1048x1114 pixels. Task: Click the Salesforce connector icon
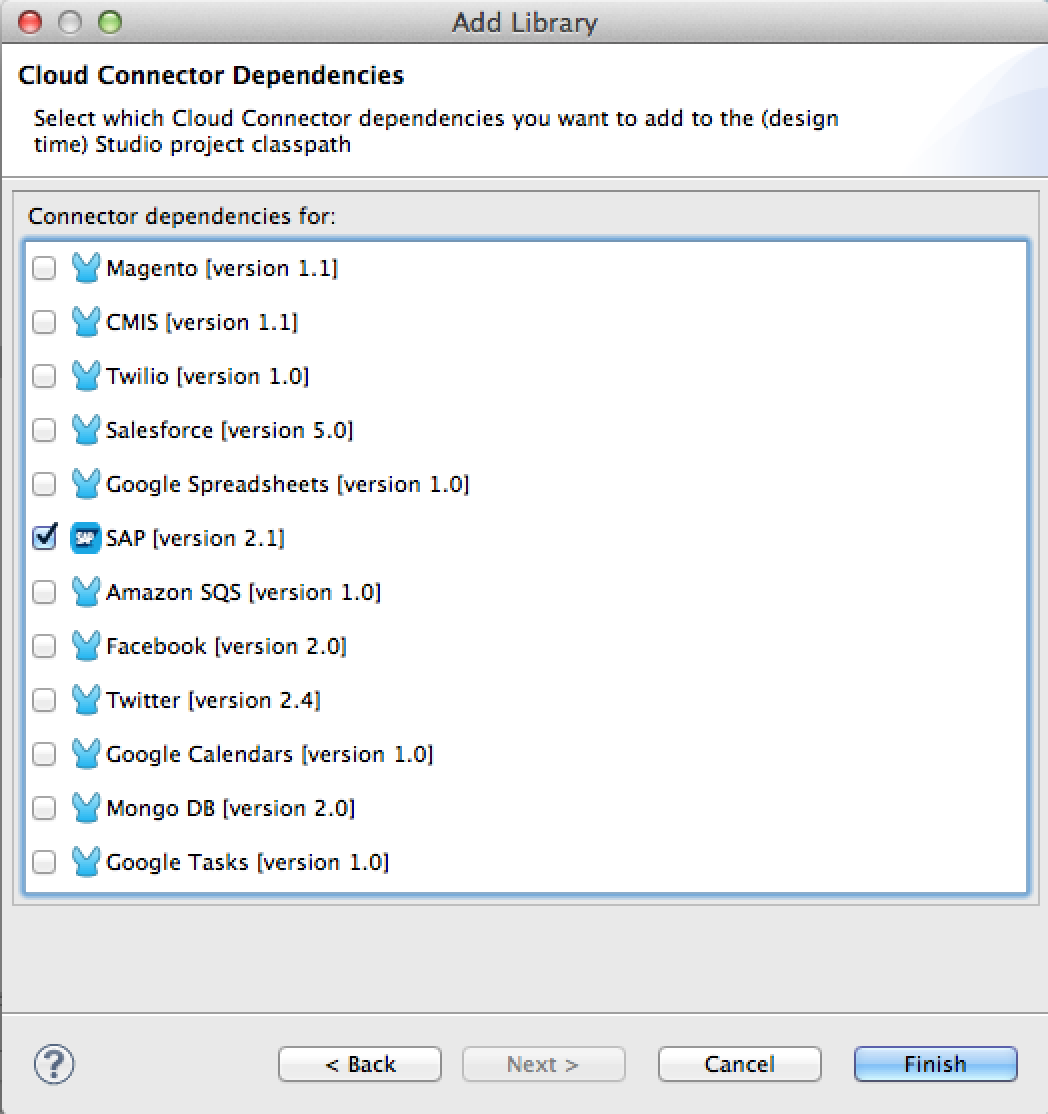86,430
